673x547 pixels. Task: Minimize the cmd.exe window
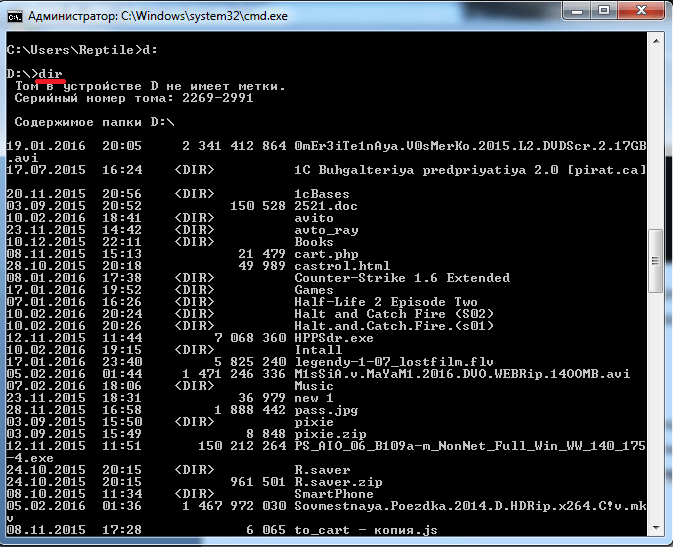point(577,11)
